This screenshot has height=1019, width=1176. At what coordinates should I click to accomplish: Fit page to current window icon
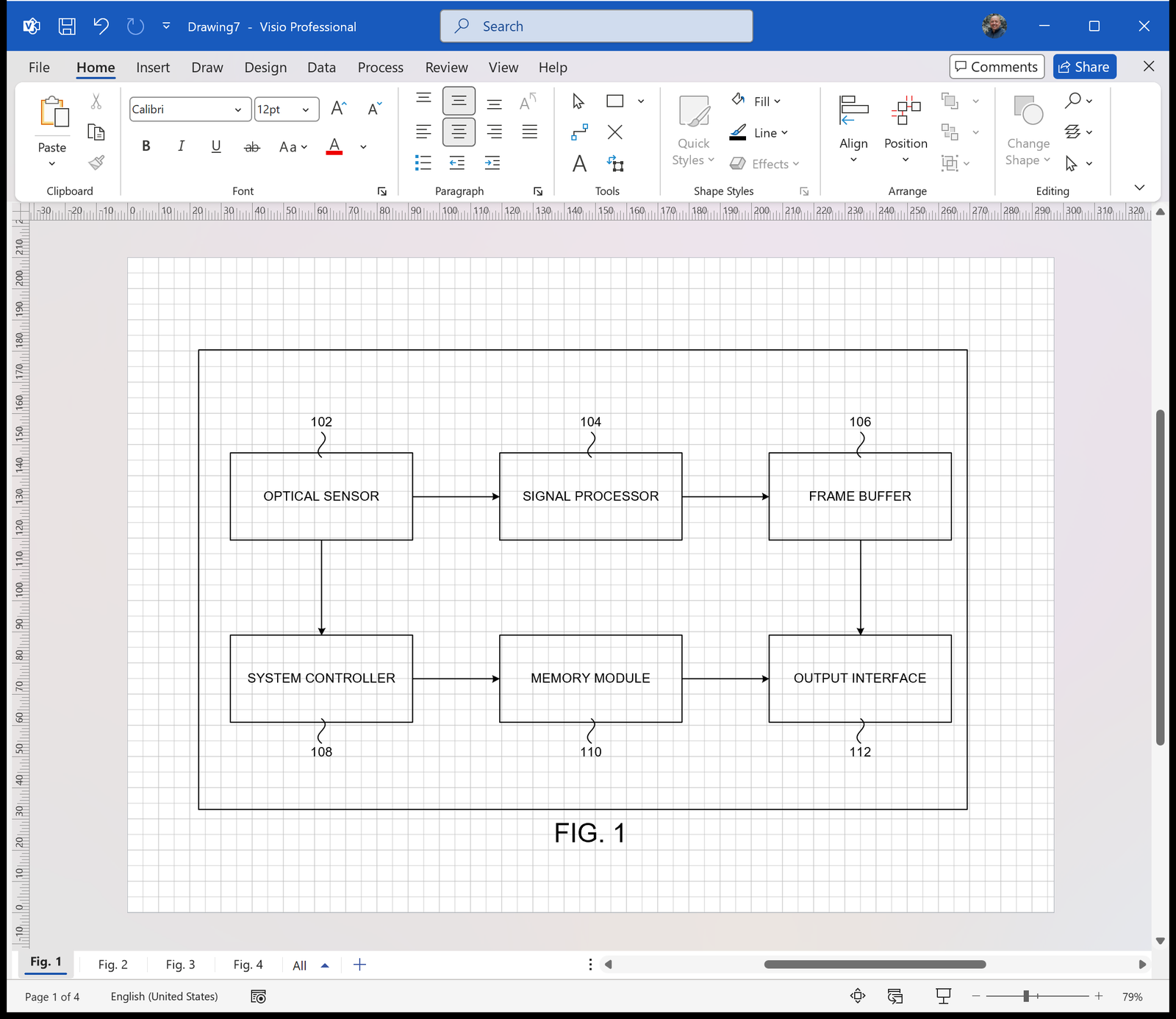(858, 996)
